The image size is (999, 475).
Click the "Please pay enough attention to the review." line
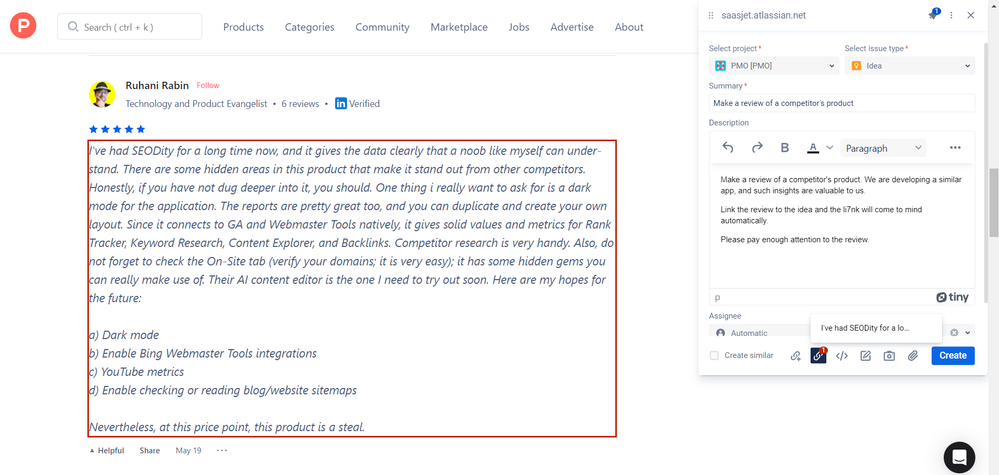pyautogui.click(x=795, y=240)
